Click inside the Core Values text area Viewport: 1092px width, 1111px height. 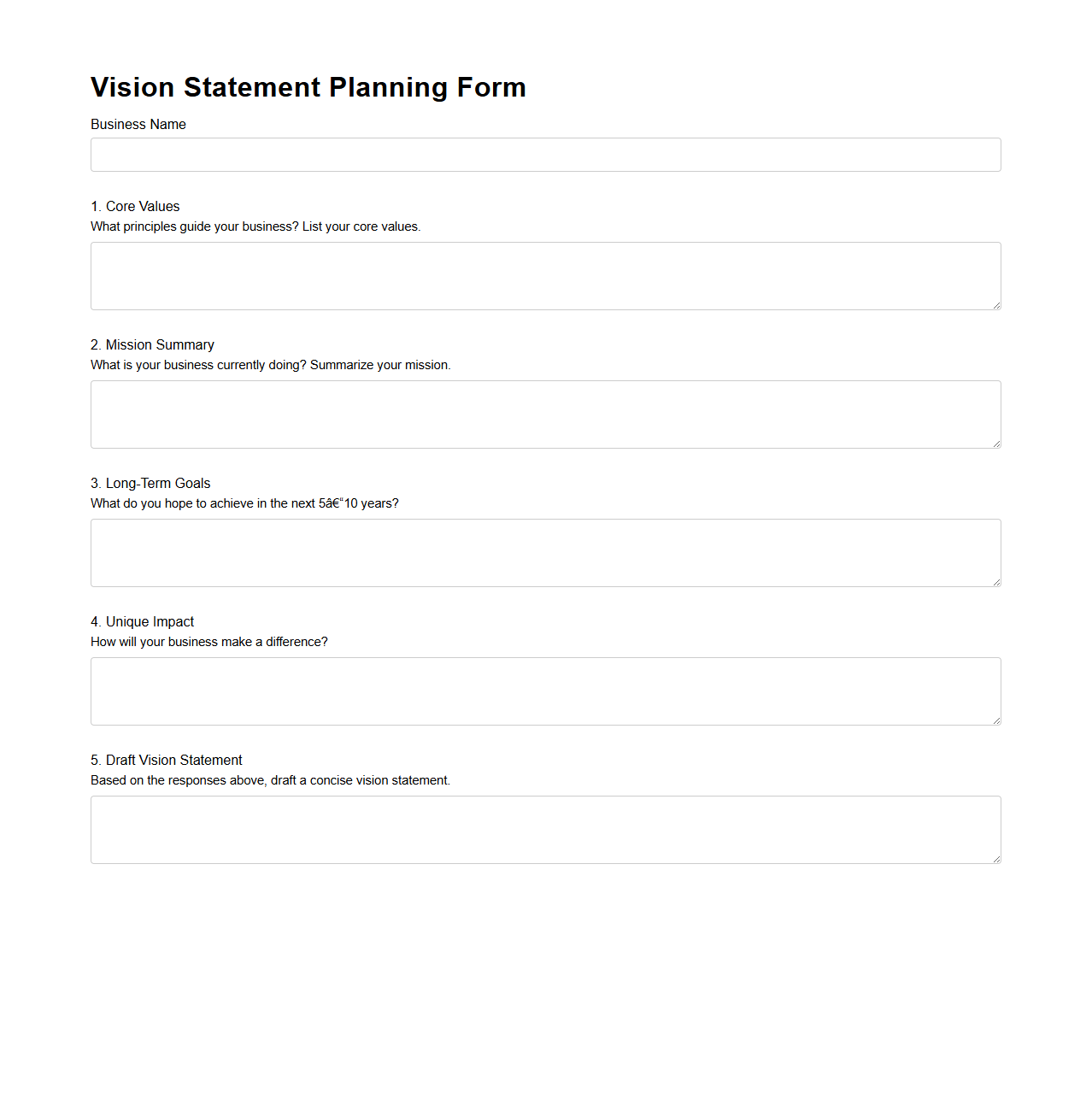pos(545,275)
